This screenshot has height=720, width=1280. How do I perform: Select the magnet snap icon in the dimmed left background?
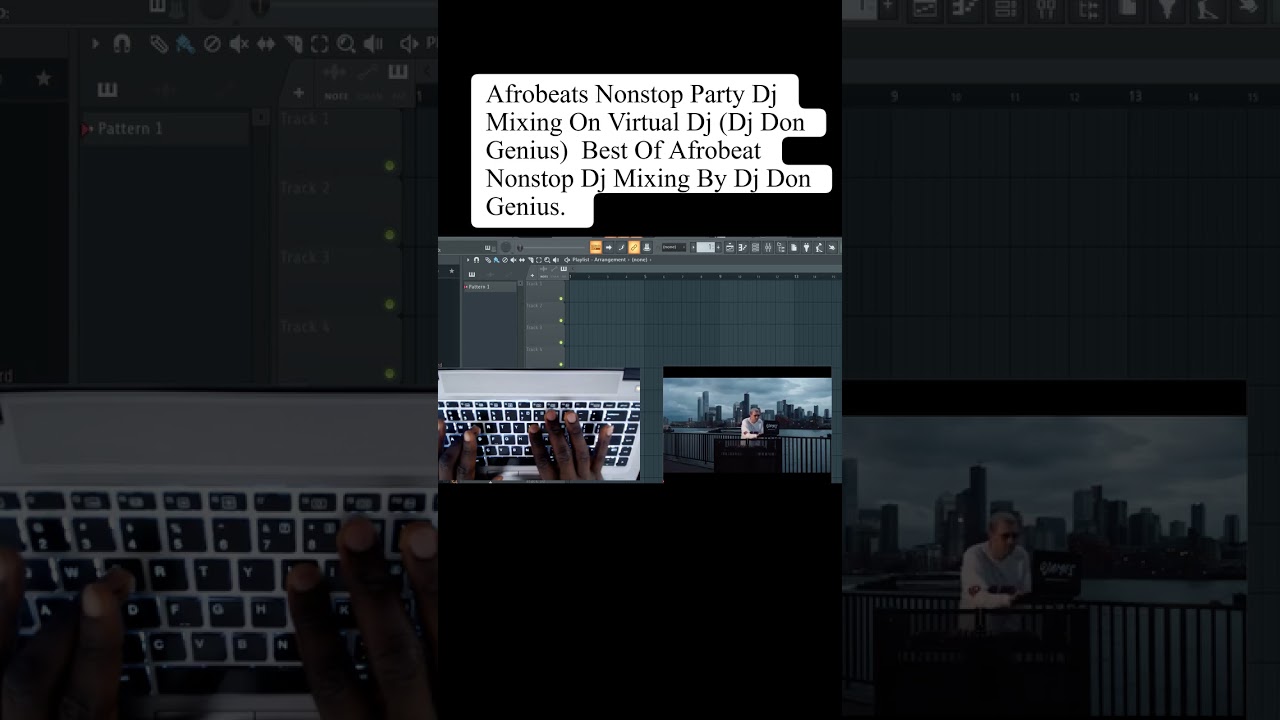[x=122, y=44]
